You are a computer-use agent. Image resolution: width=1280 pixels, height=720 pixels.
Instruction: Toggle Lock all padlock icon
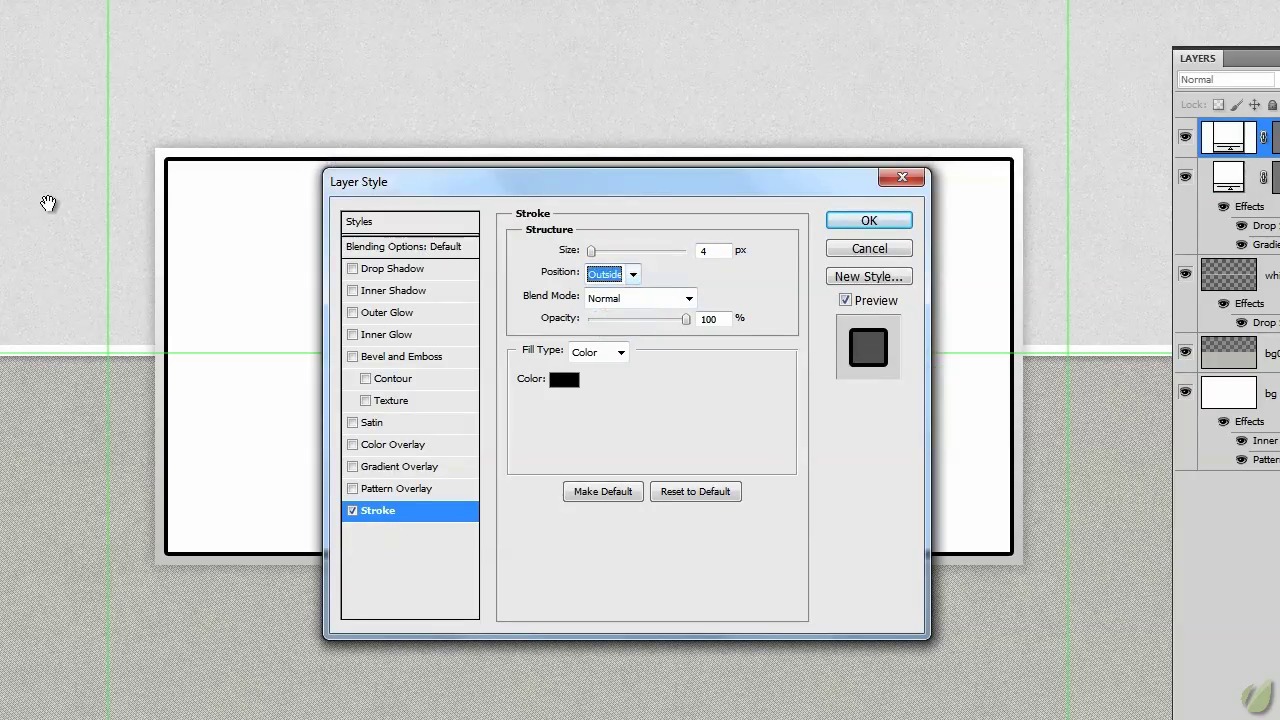click(1272, 105)
